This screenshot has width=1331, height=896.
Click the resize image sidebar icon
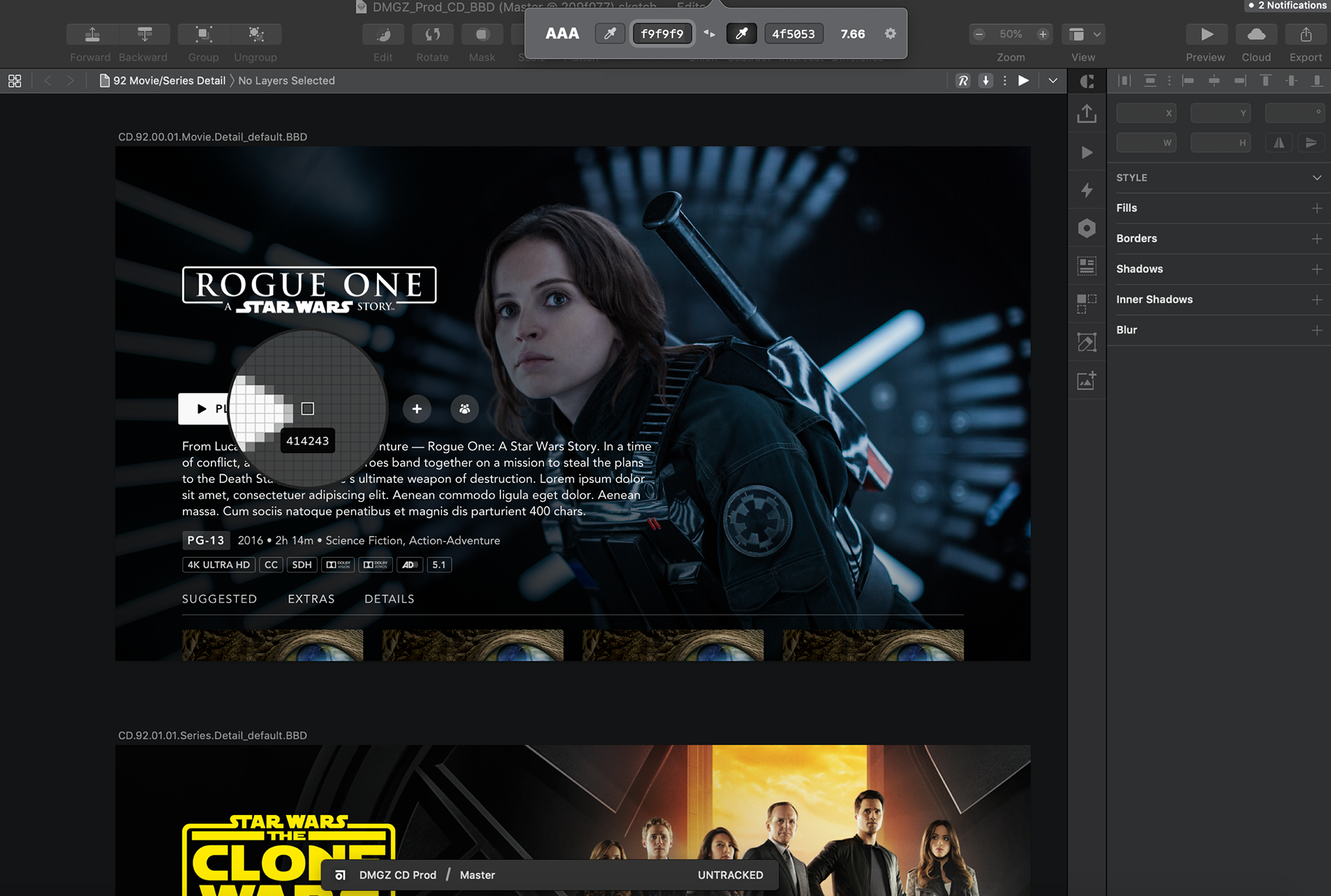(1087, 342)
